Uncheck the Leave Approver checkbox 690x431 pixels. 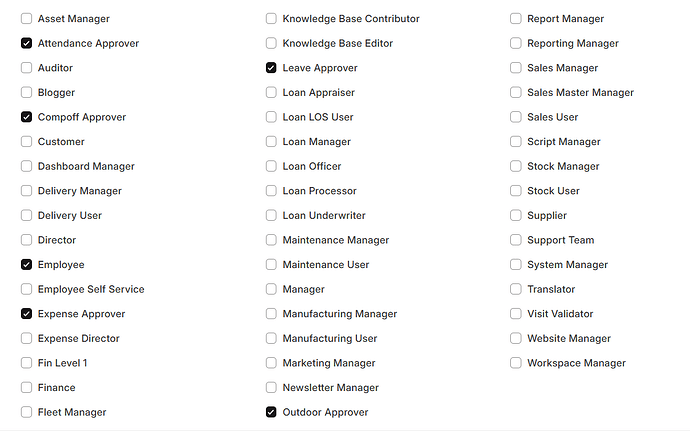271,68
